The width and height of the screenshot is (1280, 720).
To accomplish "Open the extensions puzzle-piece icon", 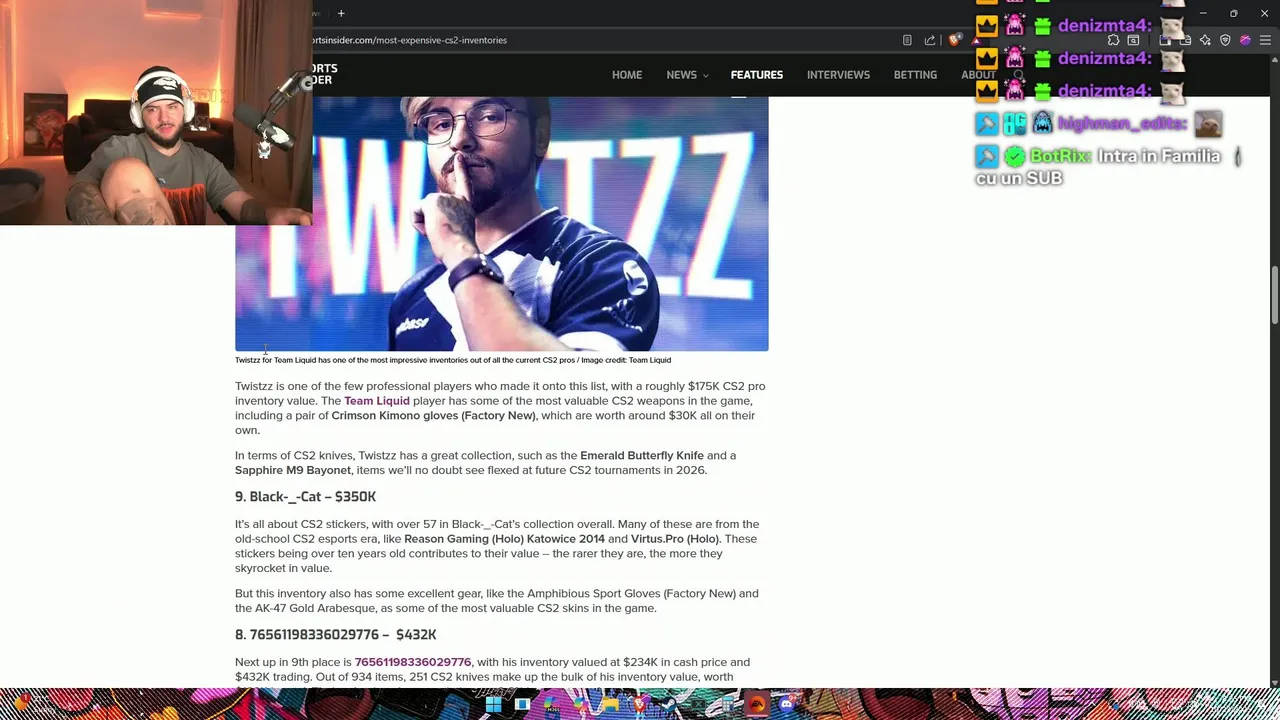I will point(1113,40).
